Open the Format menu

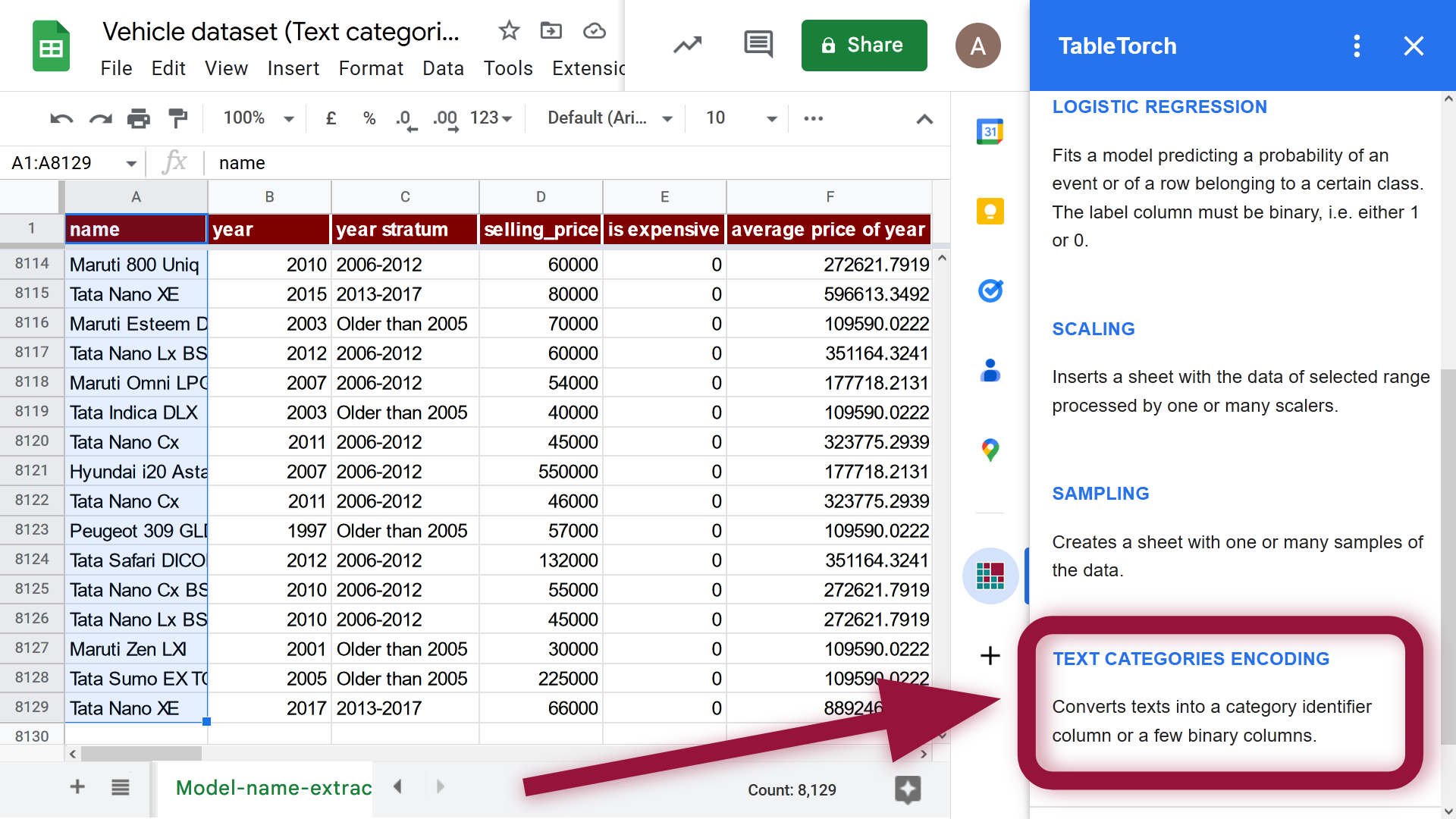tap(371, 69)
